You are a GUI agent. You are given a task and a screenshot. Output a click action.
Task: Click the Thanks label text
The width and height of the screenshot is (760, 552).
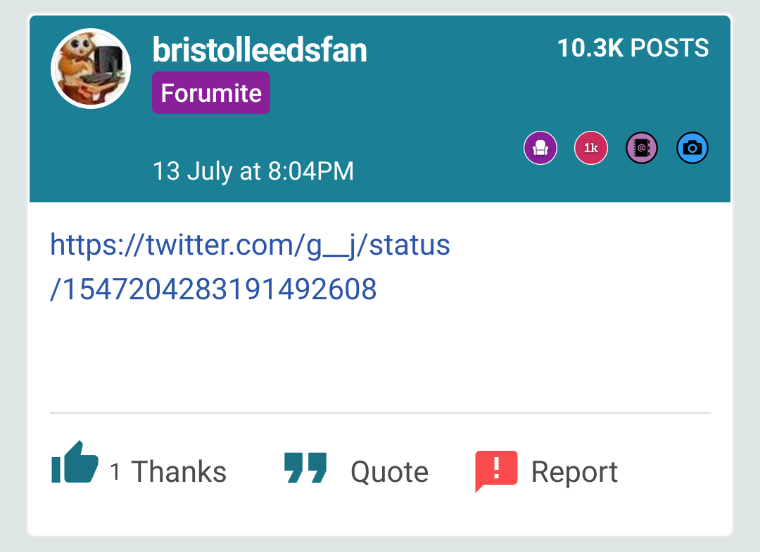(x=179, y=472)
